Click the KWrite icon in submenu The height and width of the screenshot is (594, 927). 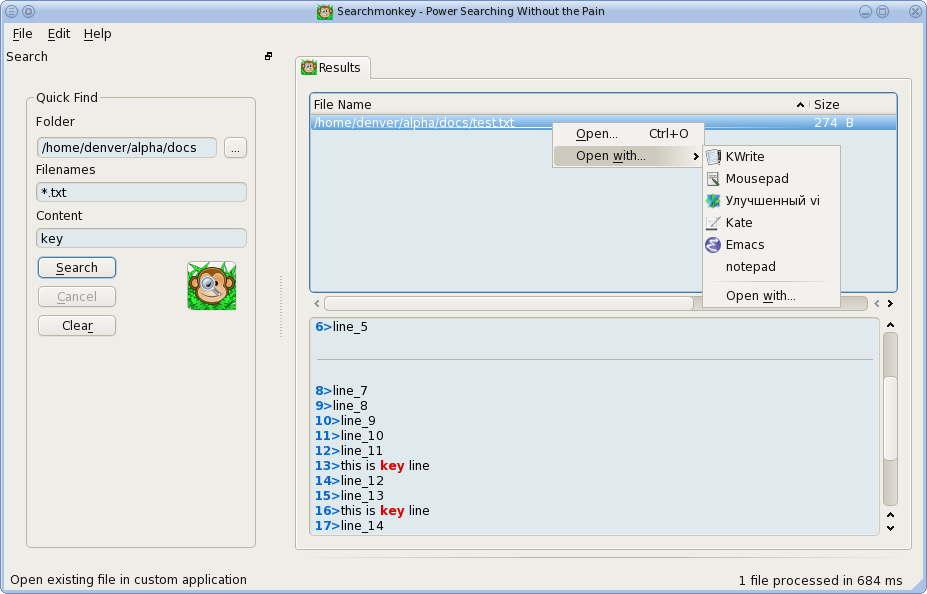[713, 157]
